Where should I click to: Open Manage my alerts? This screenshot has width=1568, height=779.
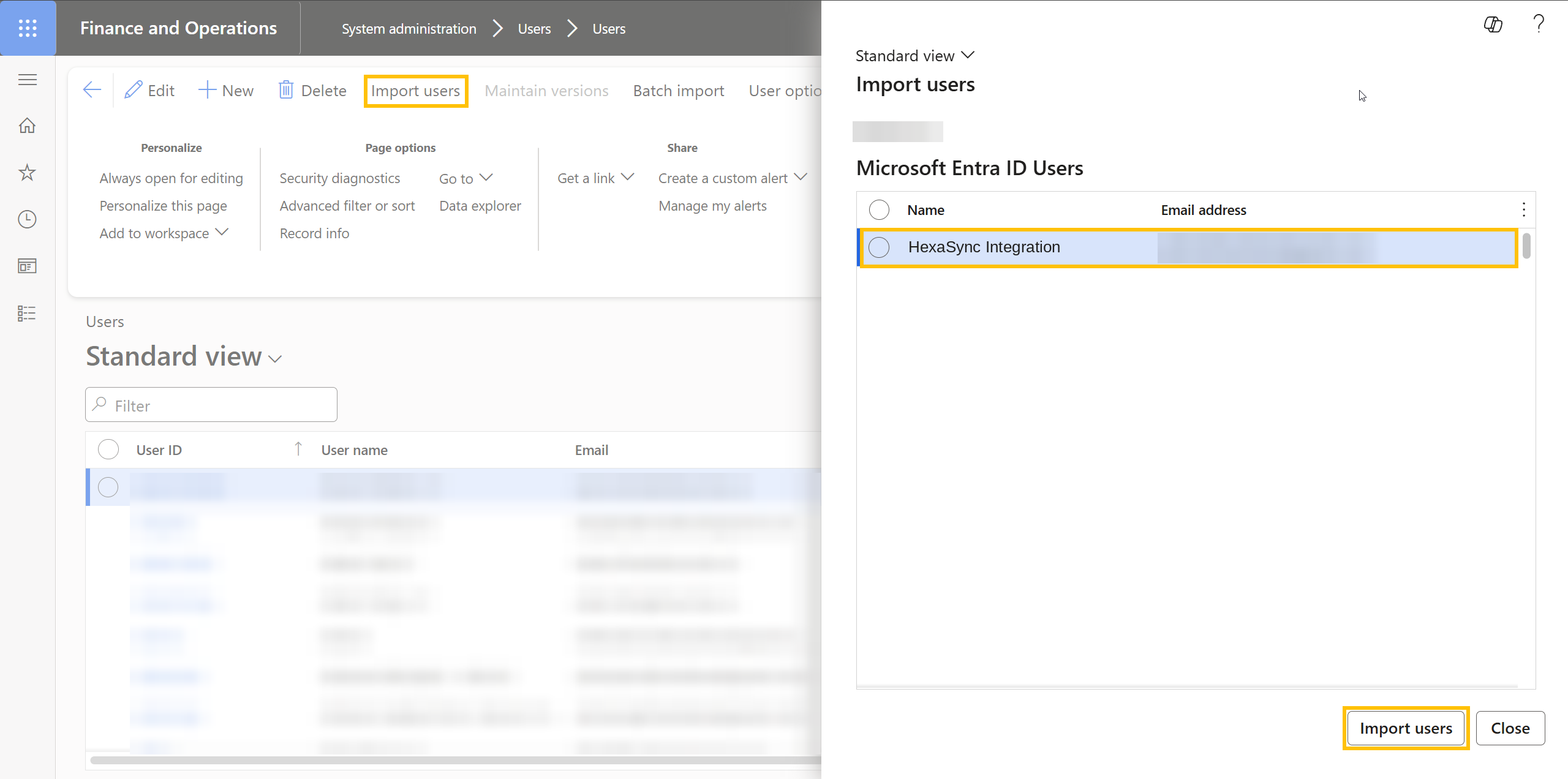pos(712,206)
